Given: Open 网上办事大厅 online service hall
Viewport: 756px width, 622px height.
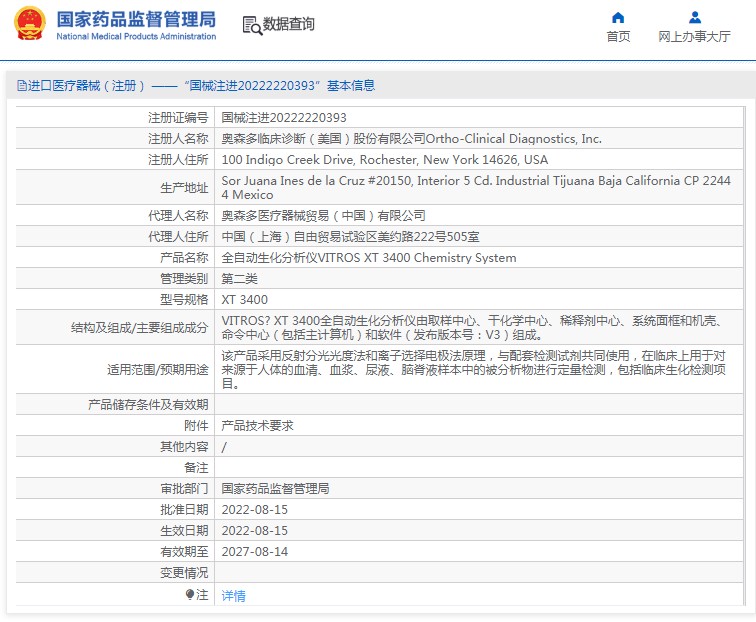Looking at the screenshot, I should point(694,37).
